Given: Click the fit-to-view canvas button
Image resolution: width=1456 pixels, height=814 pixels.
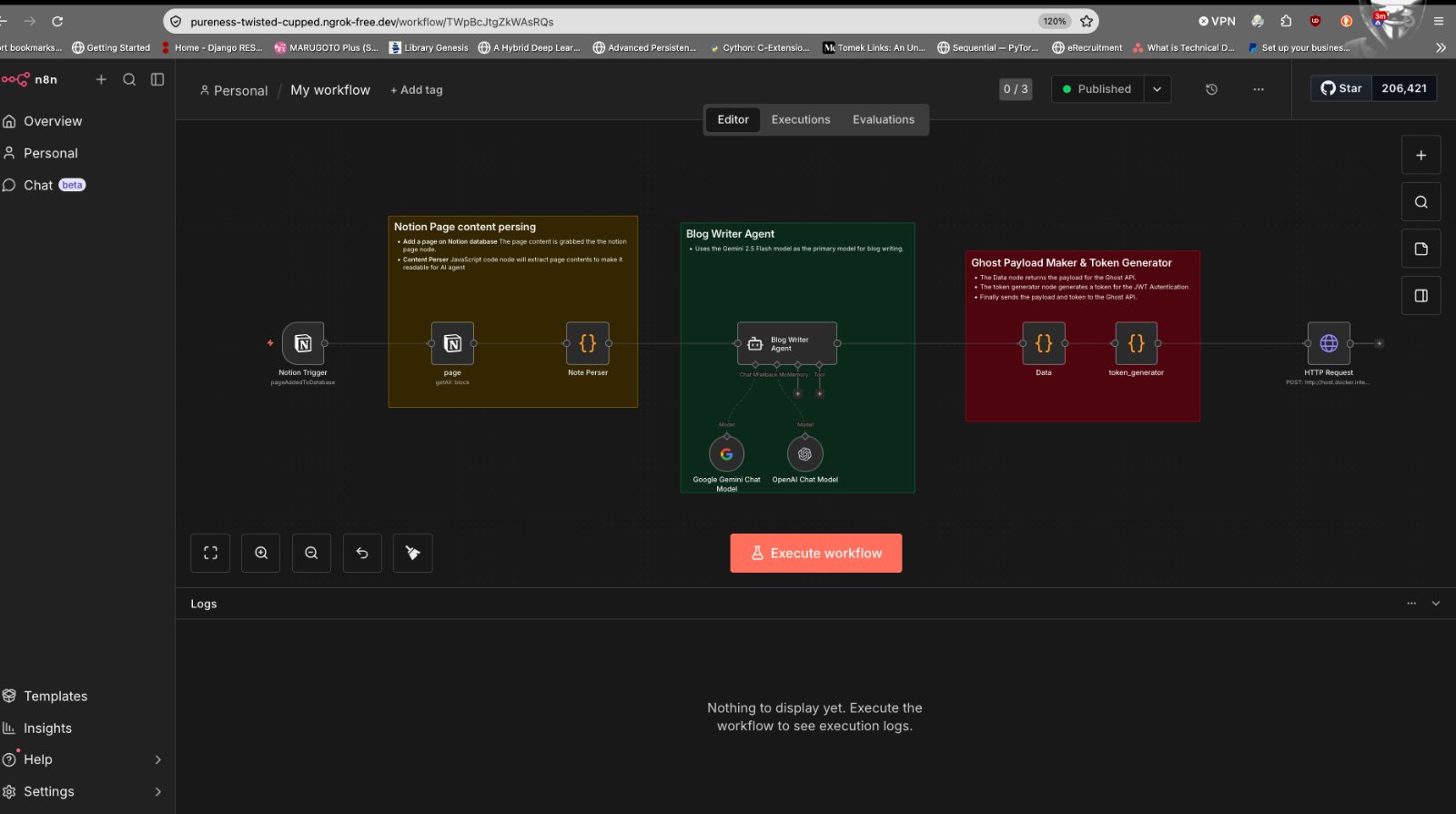Looking at the screenshot, I should pos(210,553).
